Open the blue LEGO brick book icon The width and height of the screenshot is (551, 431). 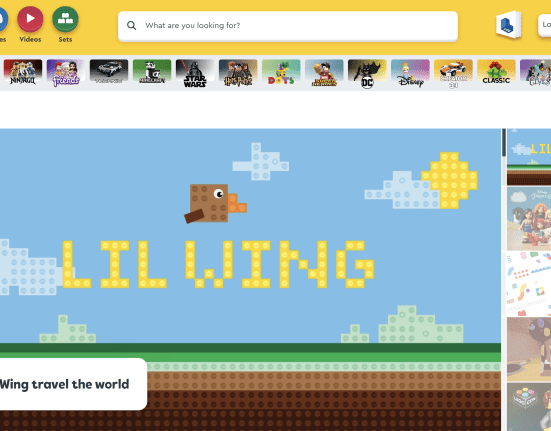(508, 25)
